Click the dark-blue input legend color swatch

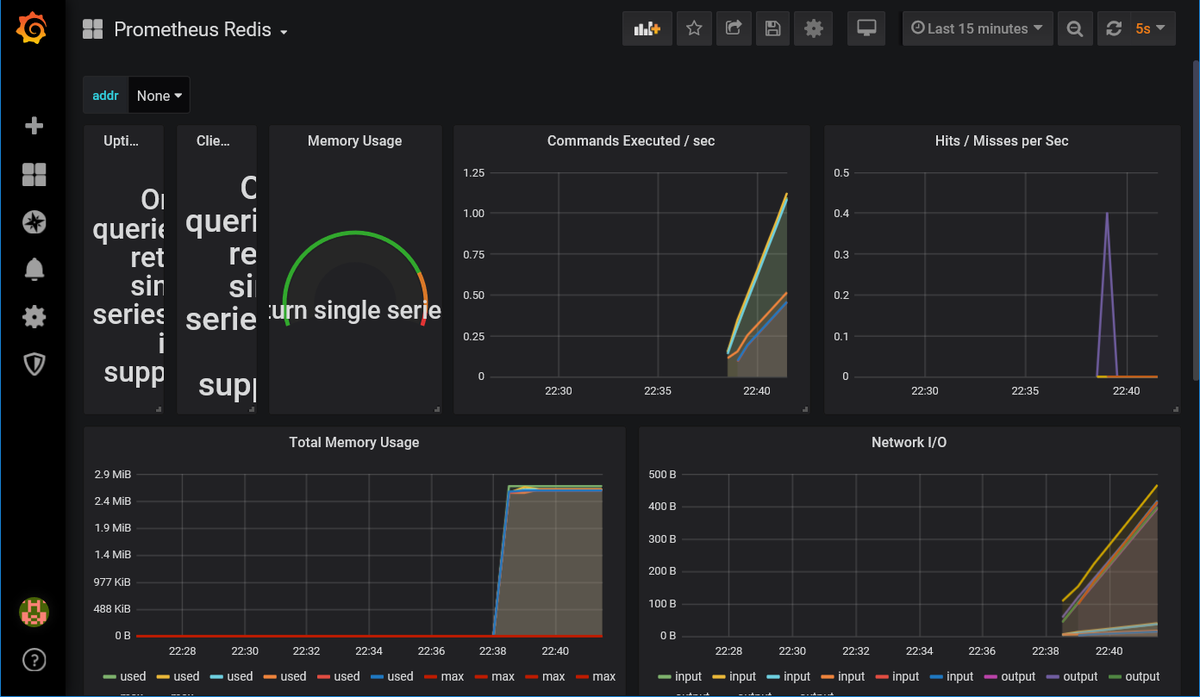pos(936,677)
